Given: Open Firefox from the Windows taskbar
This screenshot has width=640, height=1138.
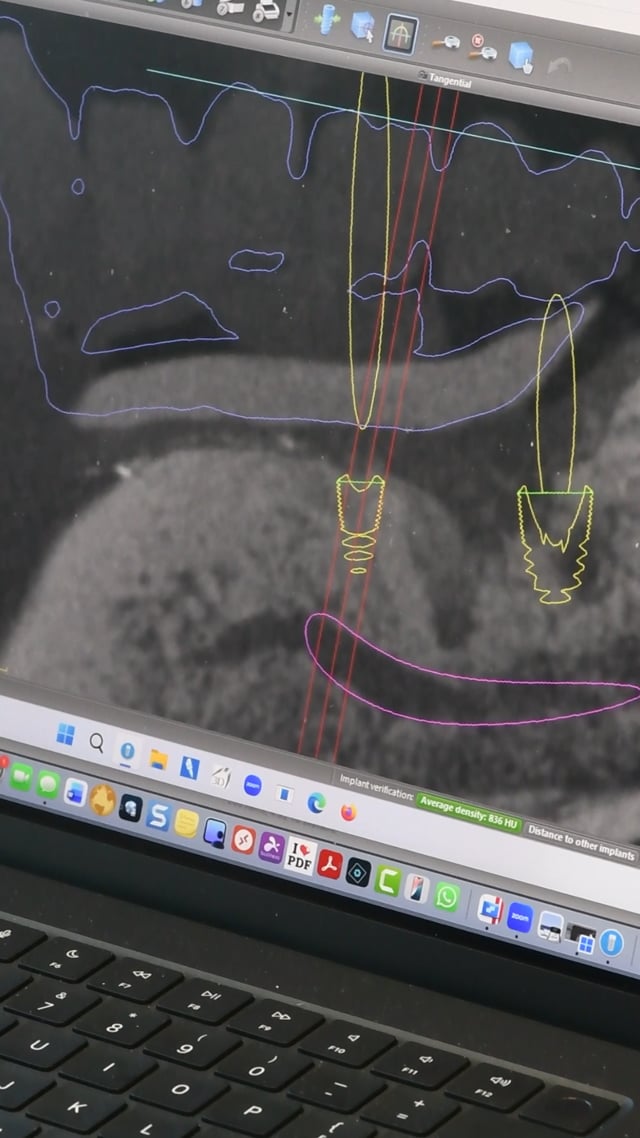Looking at the screenshot, I should point(349,811).
